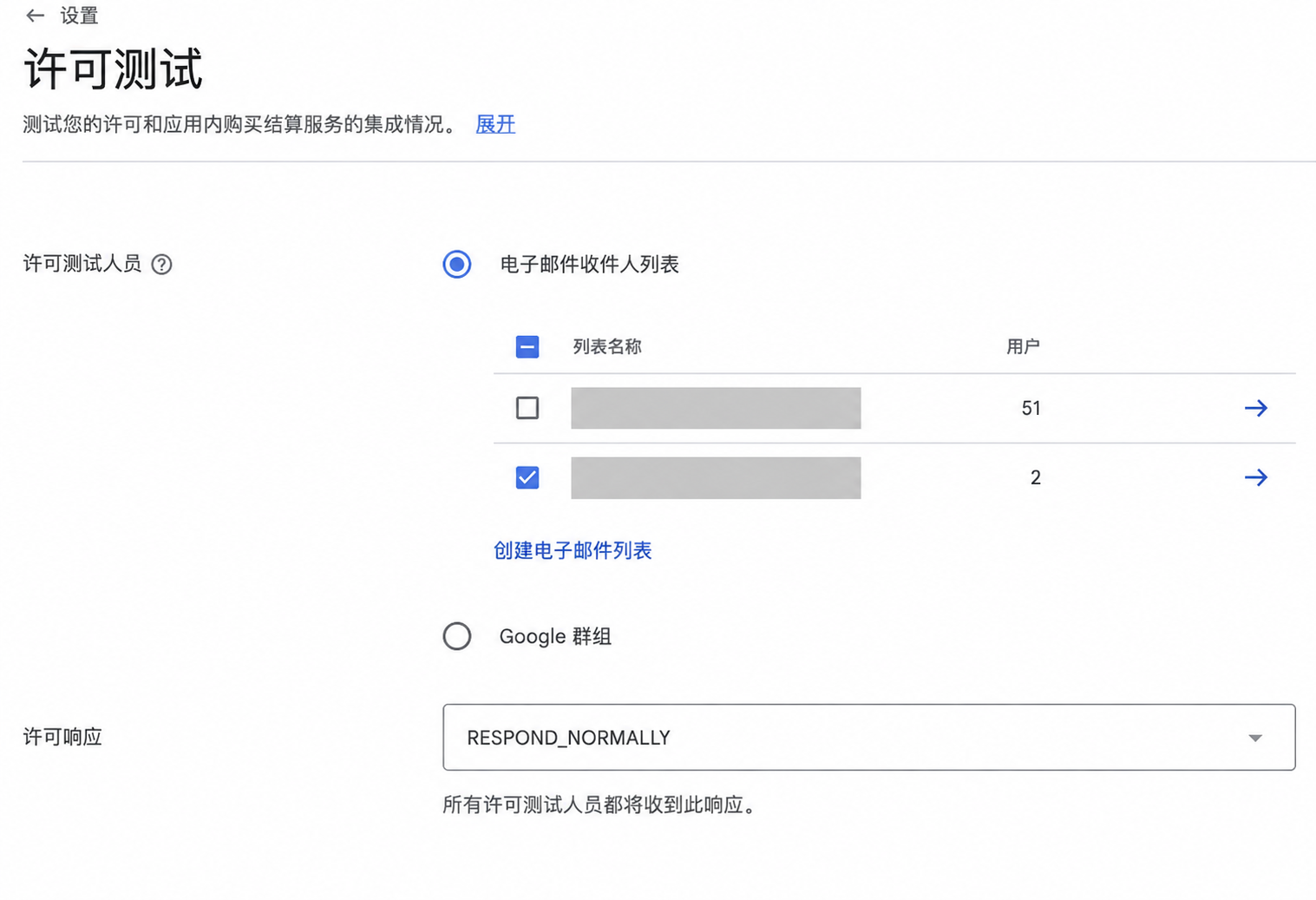Click the 所有许可测试人员都将收到此响应 note
This screenshot has width=1316, height=900.
tap(599, 805)
